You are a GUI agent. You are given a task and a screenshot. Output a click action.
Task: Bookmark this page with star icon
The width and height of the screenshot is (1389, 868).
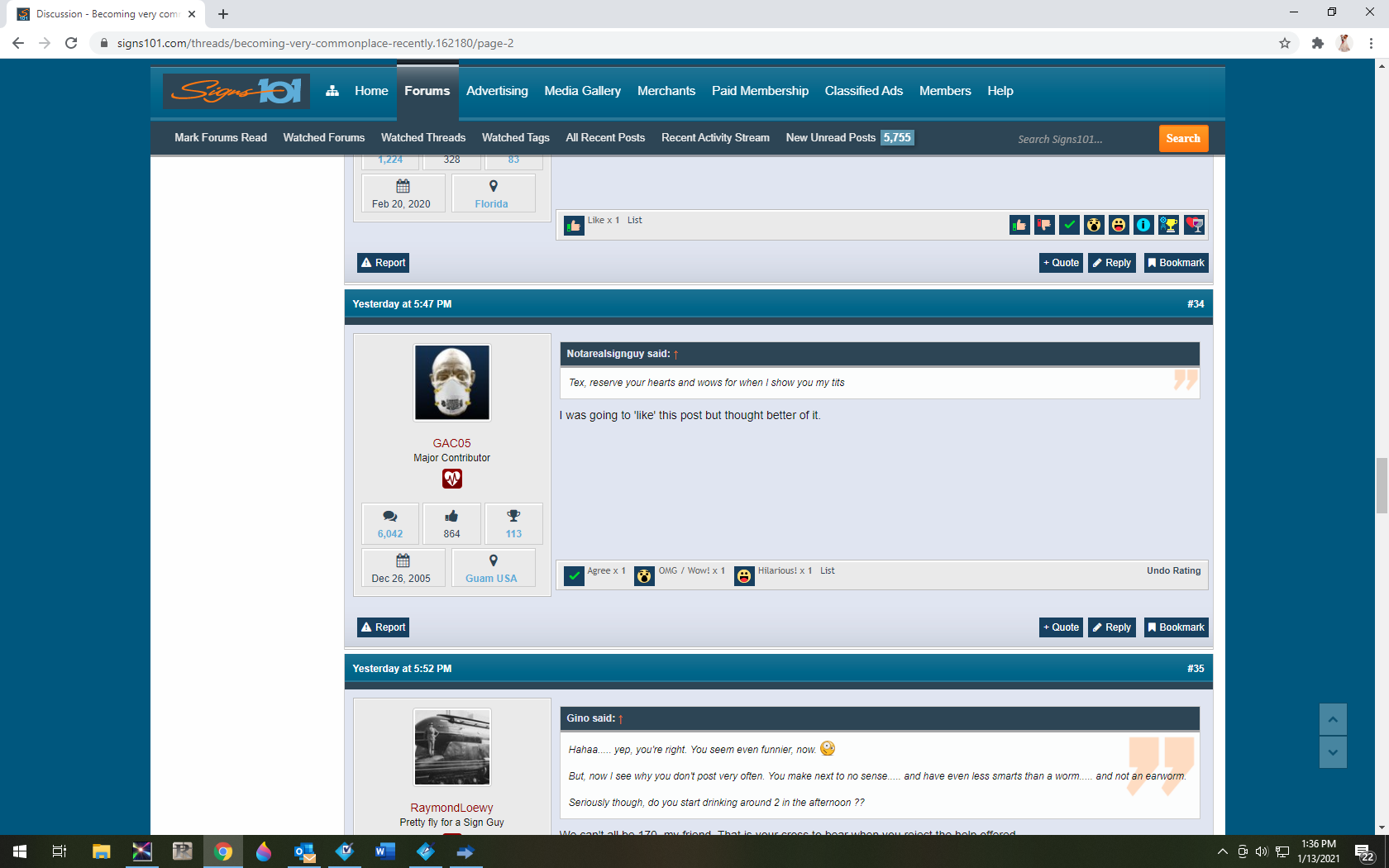(1285, 43)
